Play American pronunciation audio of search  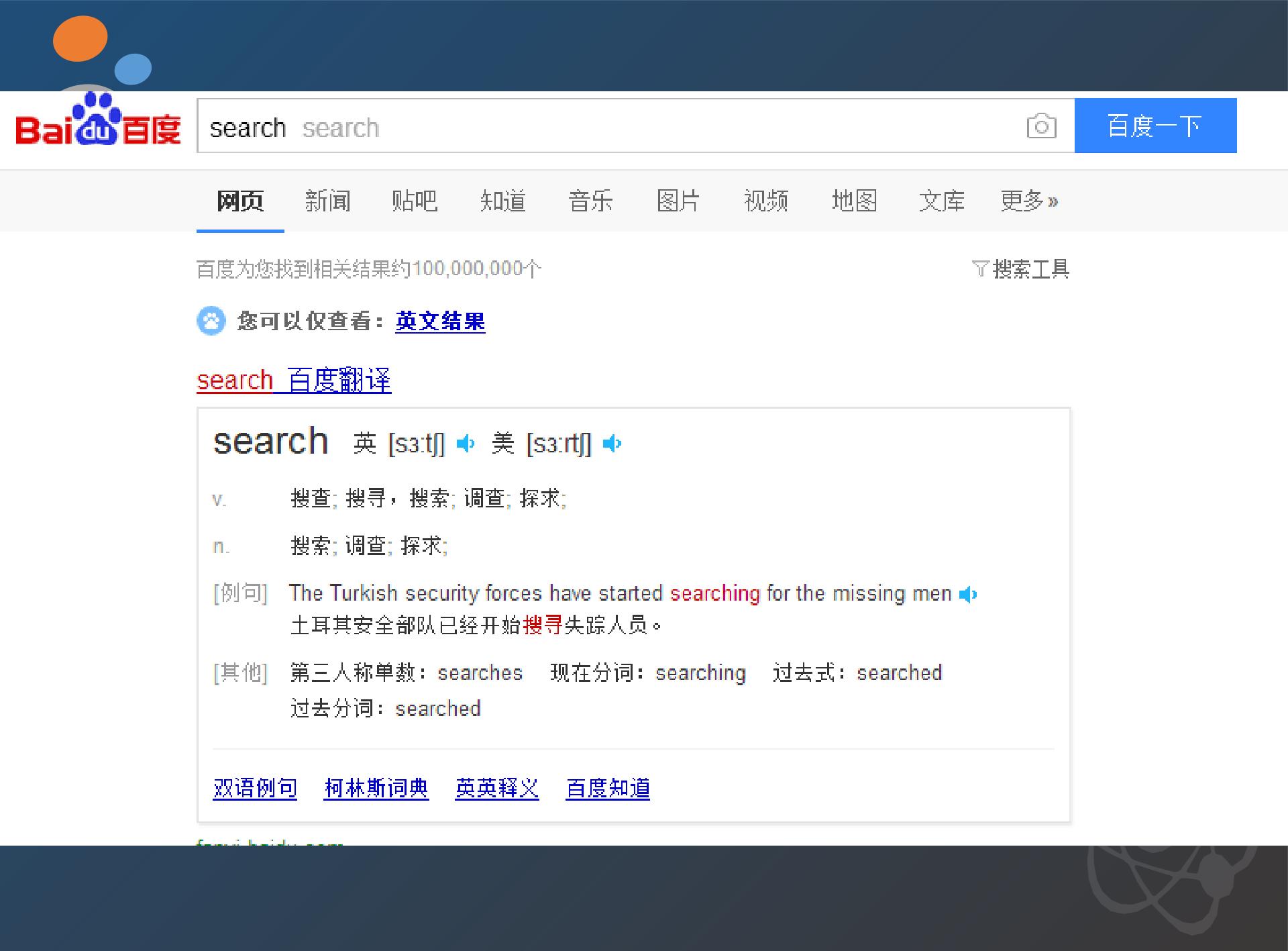(612, 444)
